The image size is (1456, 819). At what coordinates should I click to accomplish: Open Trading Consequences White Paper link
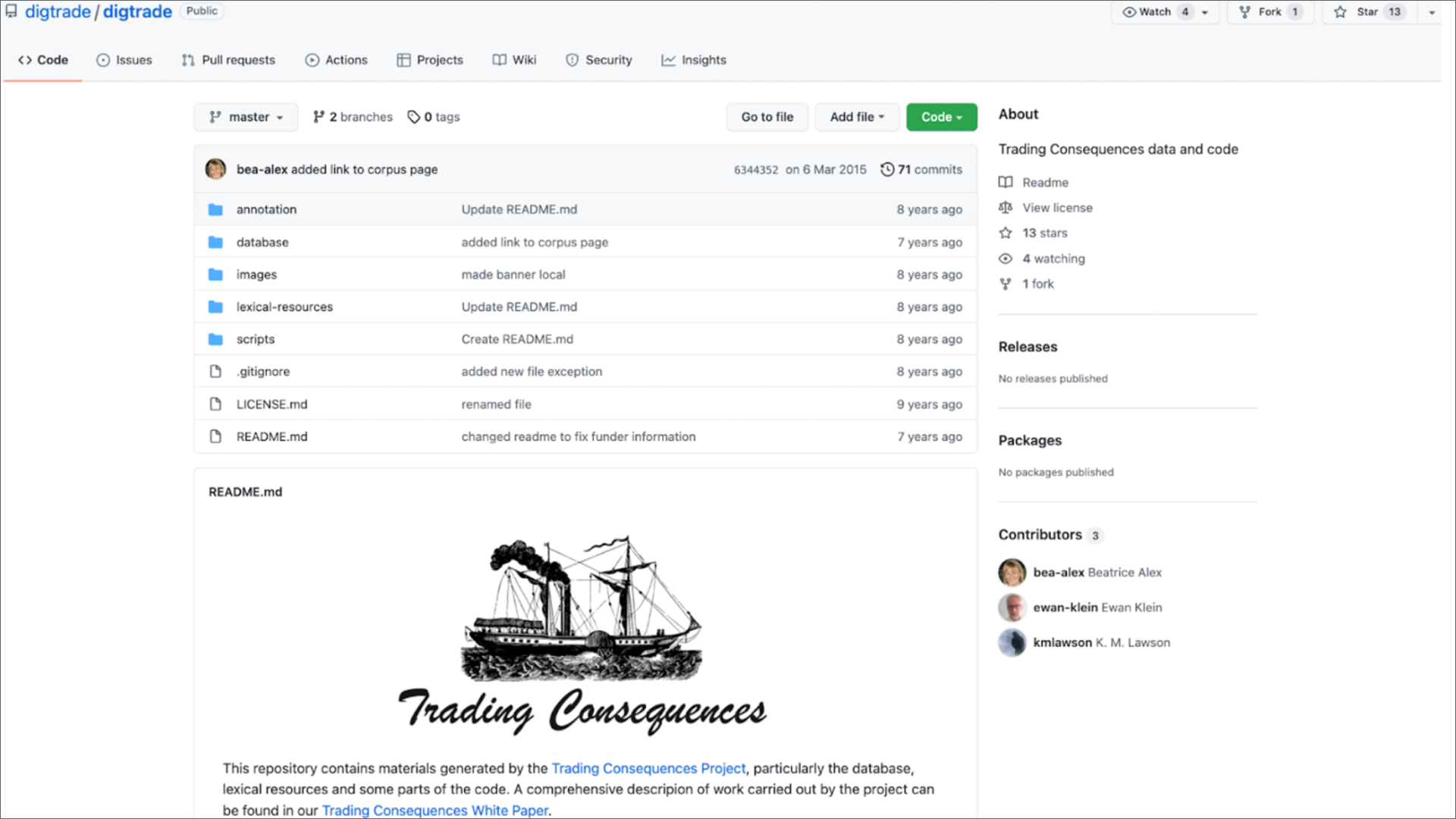click(x=435, y=810)
